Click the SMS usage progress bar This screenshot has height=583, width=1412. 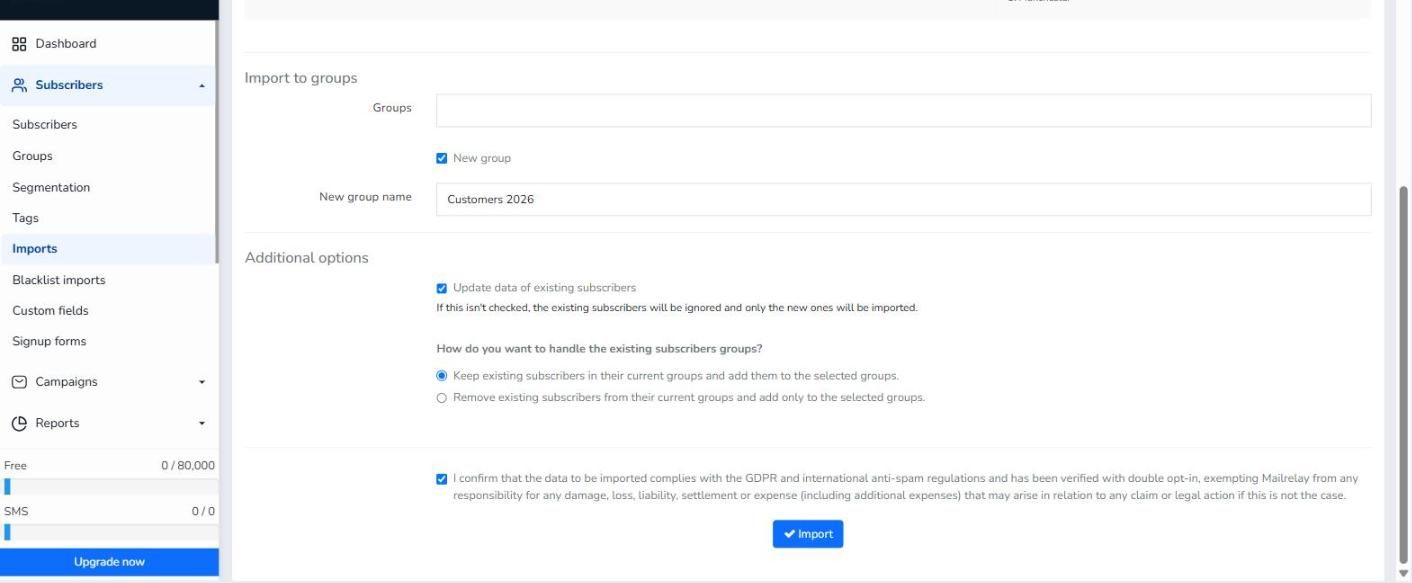[109, 532]
